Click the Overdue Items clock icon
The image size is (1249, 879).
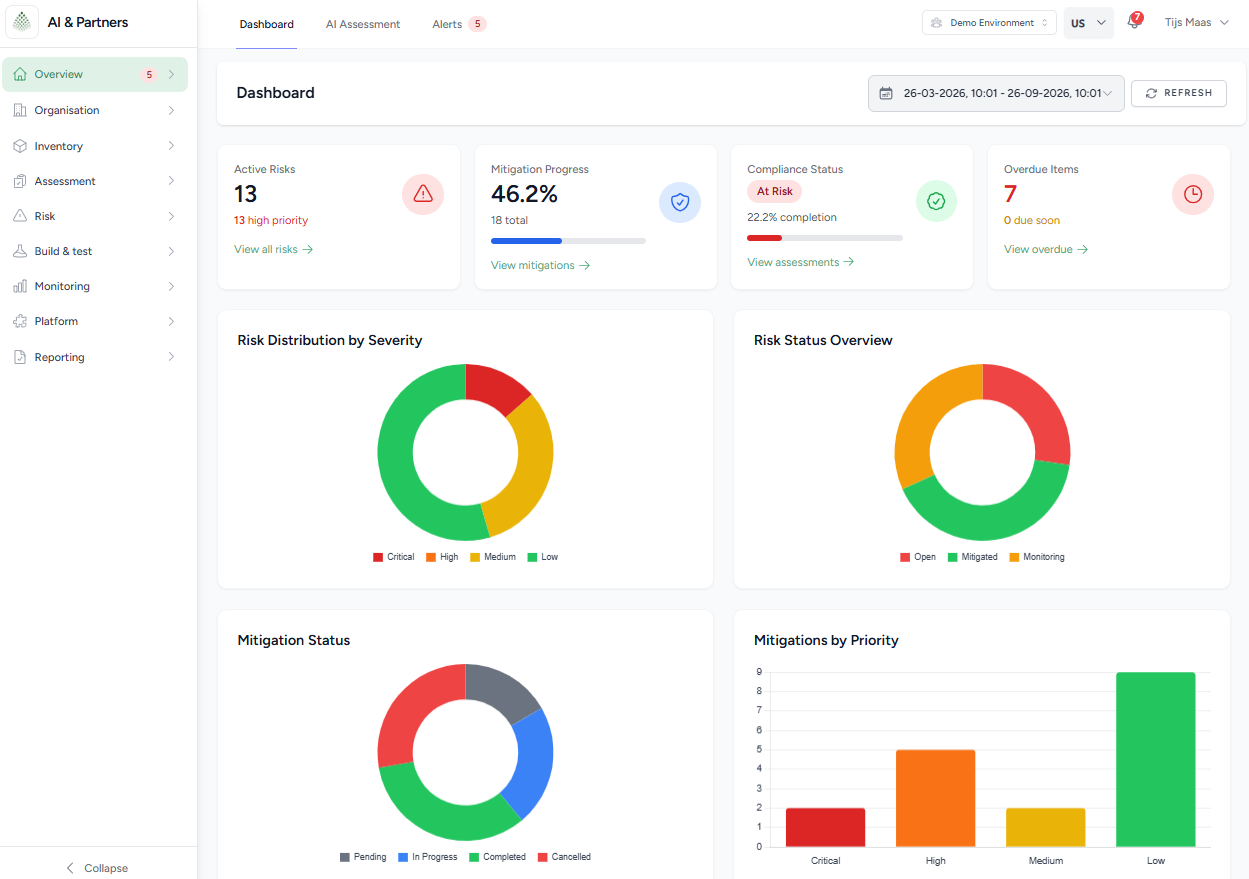1193,194
